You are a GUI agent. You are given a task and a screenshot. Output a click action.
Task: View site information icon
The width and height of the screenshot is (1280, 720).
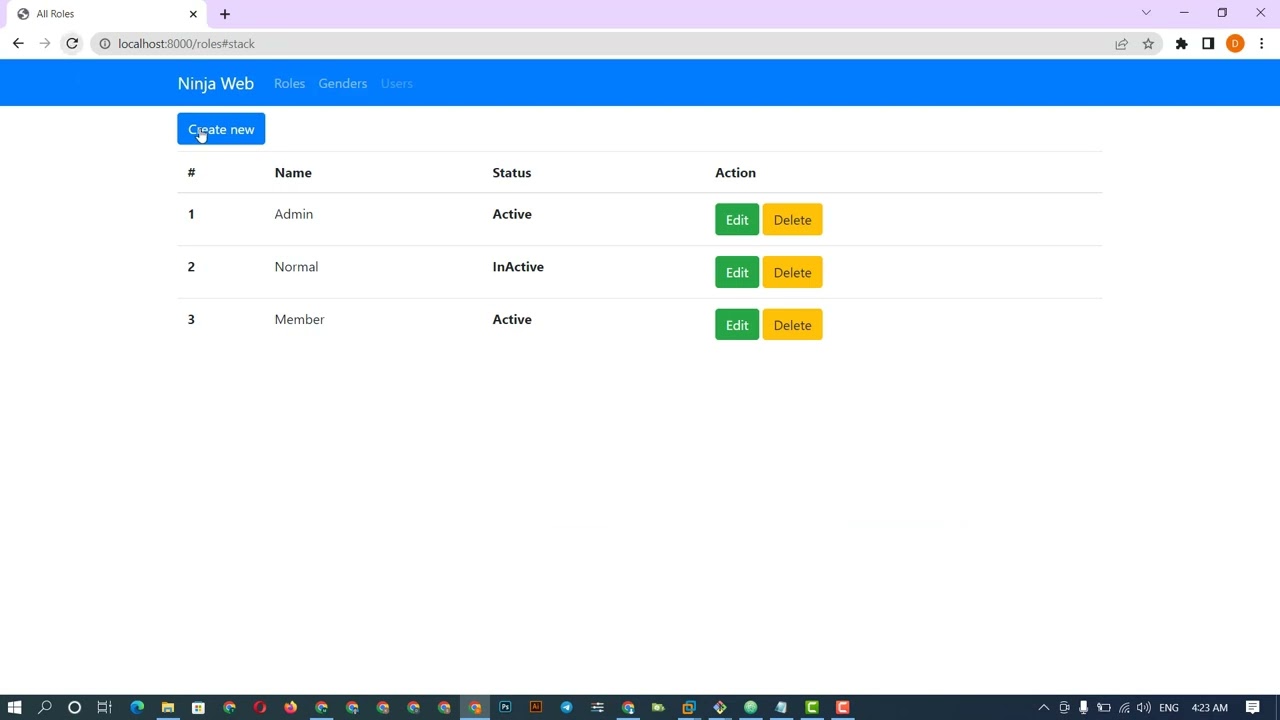pos(104,44)
